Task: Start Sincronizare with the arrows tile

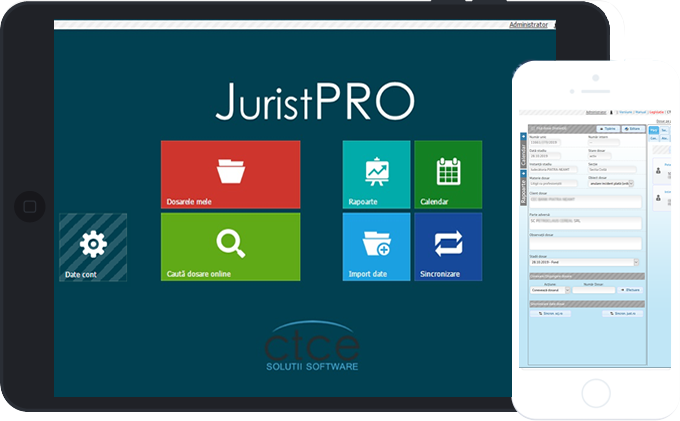Action: 448,247
